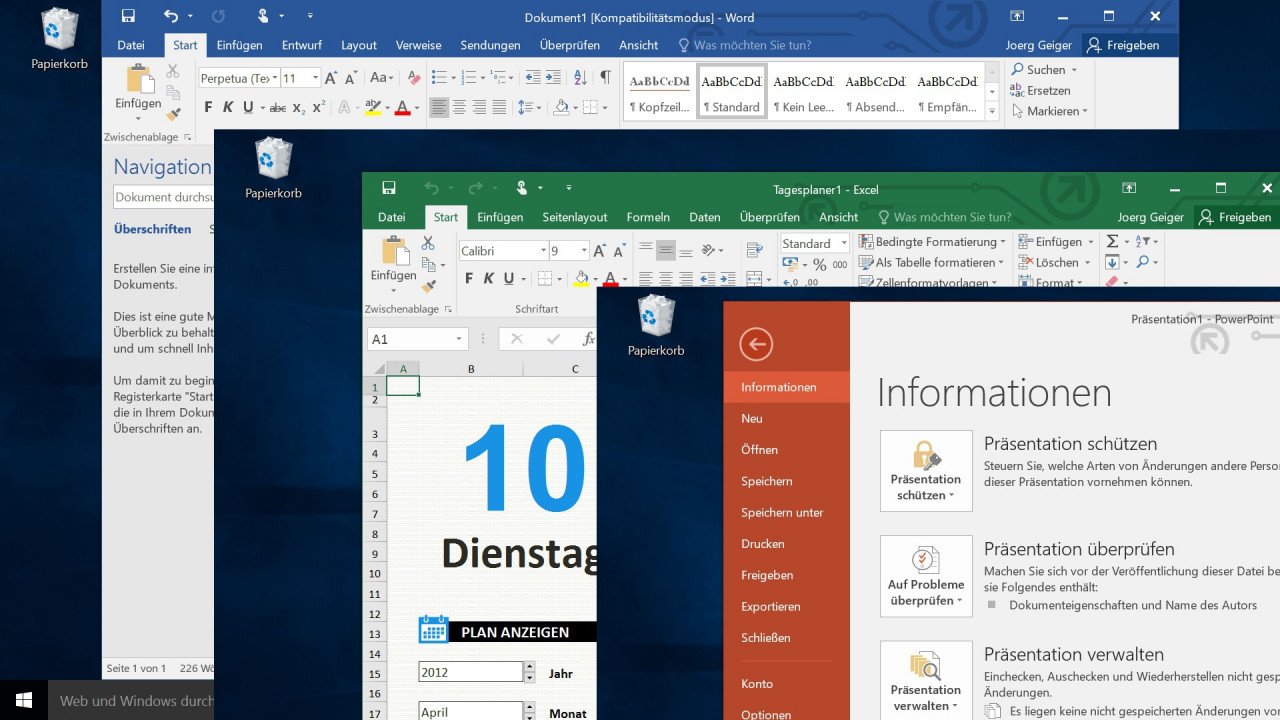The width and height of the screenshot is (1280, 720).
Task: Toggle bold formatting in Word
Action: click(x=208, y=106)
